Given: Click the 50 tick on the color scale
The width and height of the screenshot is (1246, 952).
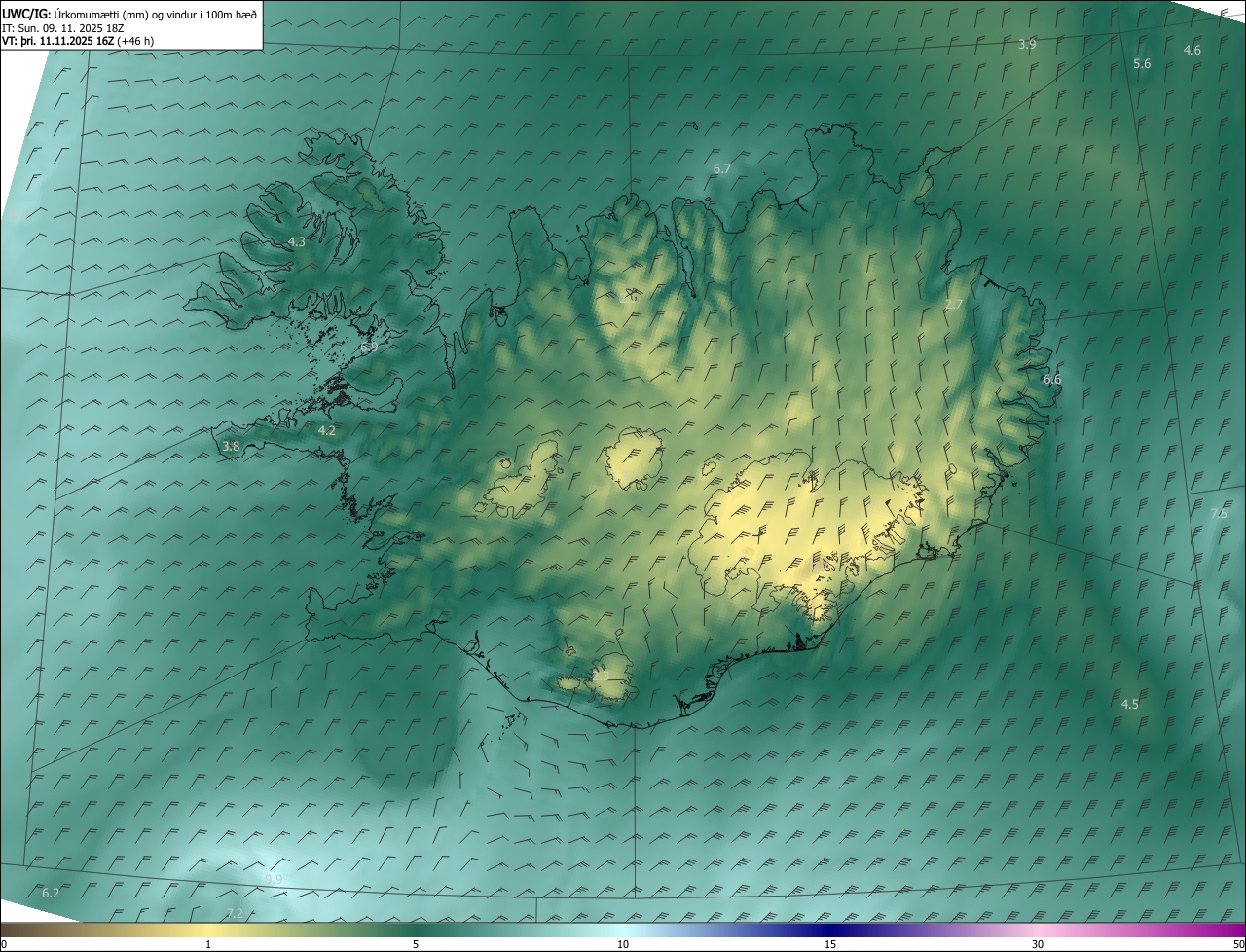Looking at the screenshot, I should (1238, 944).
